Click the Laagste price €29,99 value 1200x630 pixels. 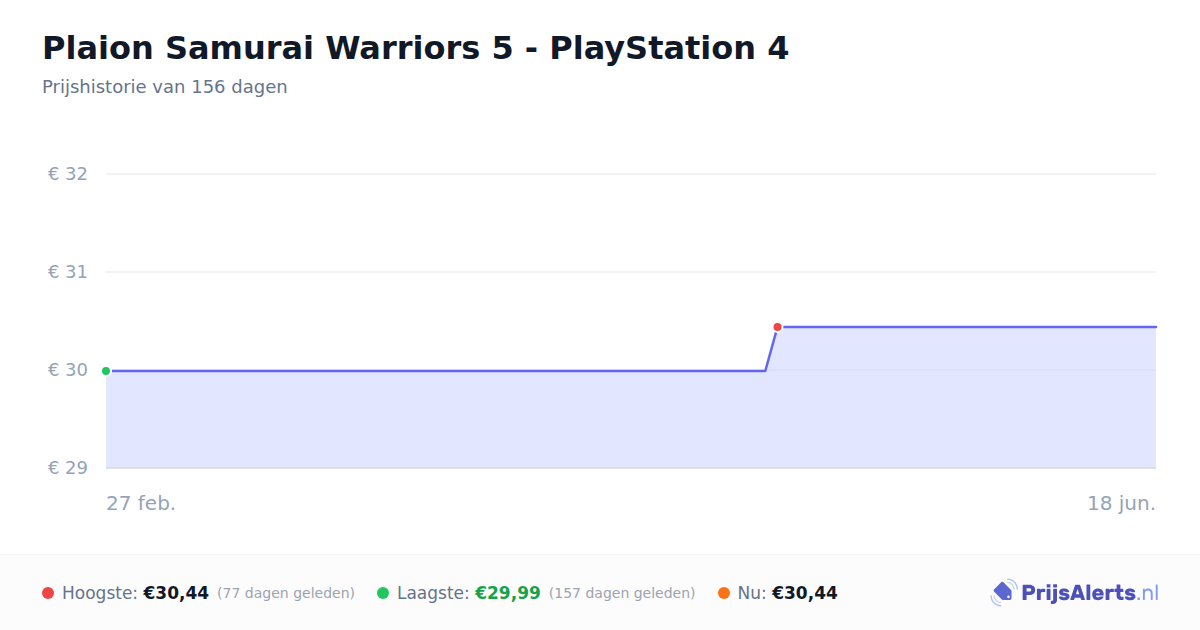tap(508, 593)
